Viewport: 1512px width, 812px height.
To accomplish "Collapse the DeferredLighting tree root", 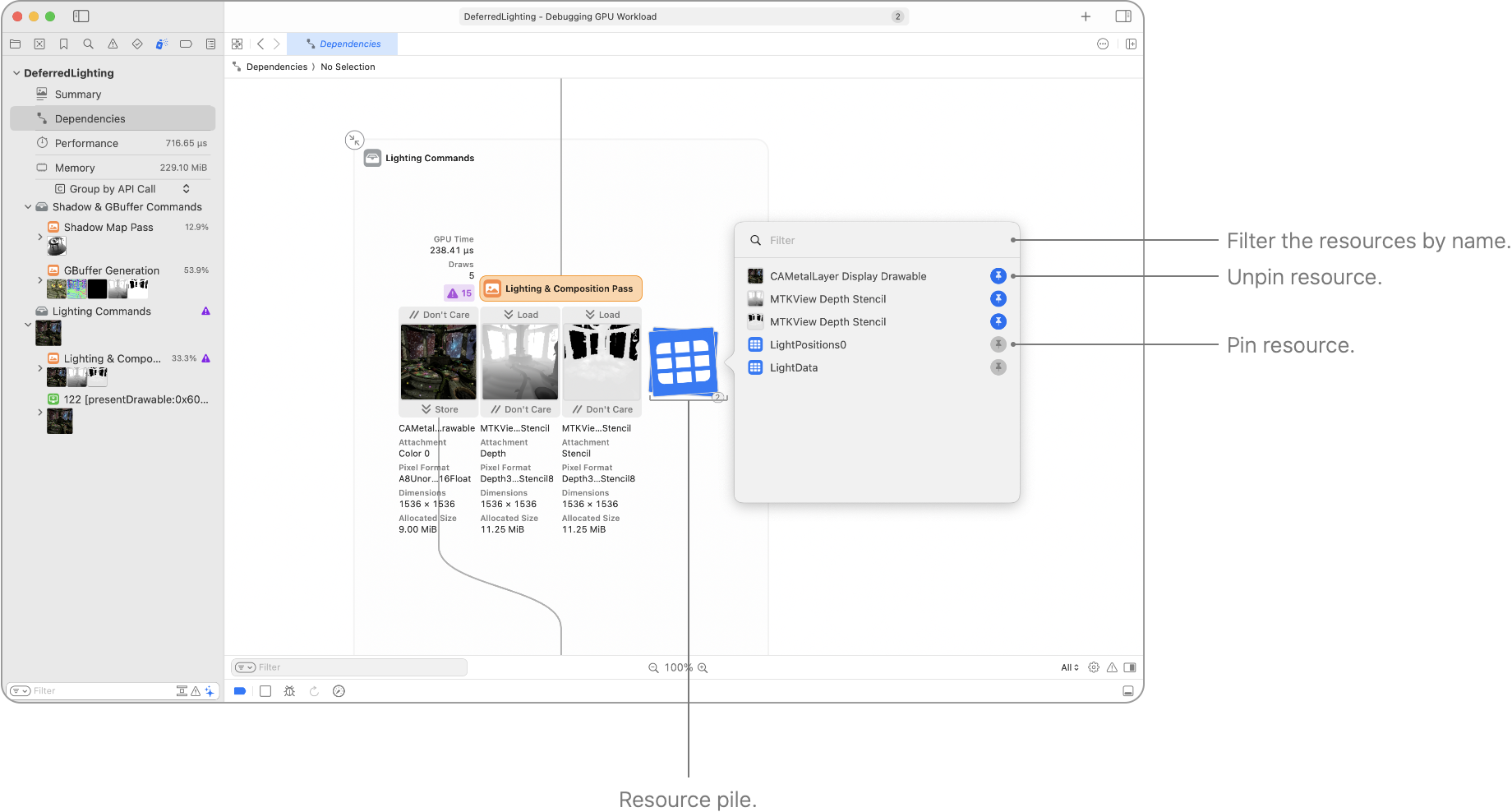I will click(16, 73).
